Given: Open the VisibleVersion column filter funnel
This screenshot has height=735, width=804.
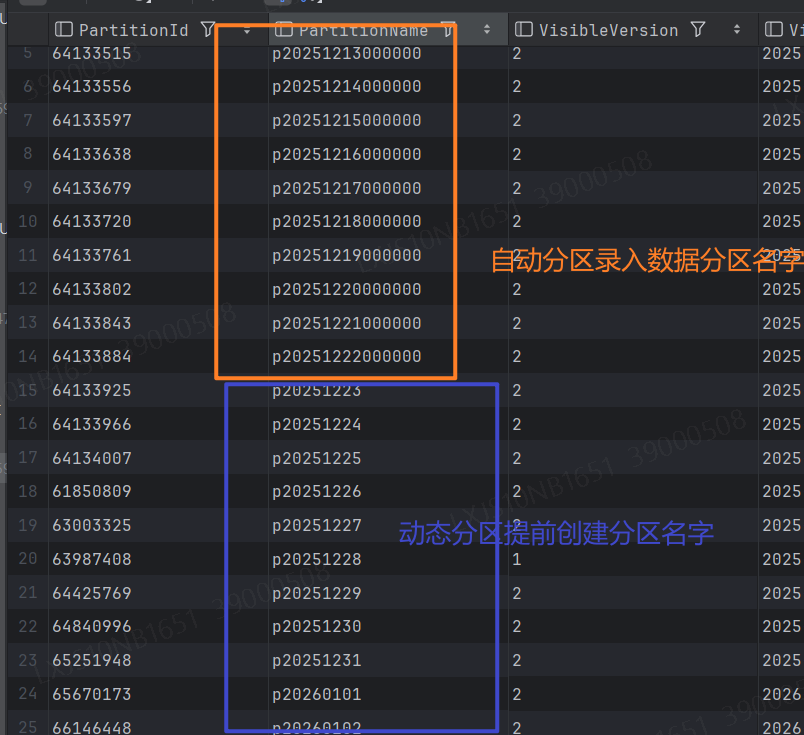Looking at the screenshot, I should coord(698,30).
